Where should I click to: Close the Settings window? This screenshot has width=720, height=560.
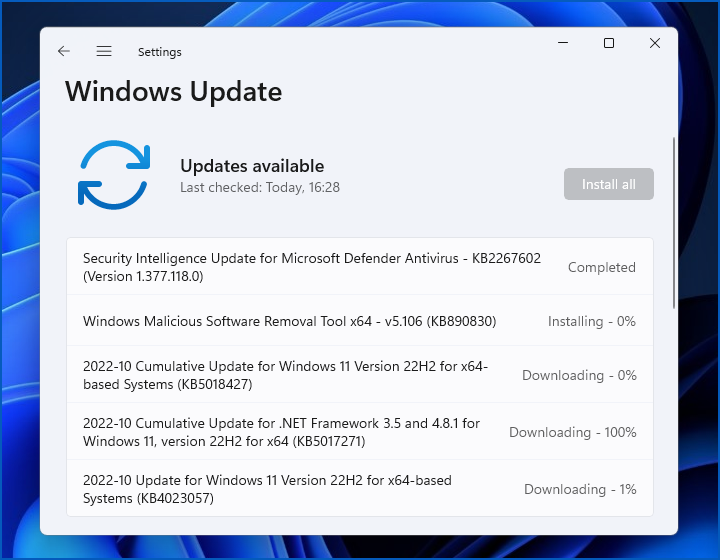coord(655,43)
